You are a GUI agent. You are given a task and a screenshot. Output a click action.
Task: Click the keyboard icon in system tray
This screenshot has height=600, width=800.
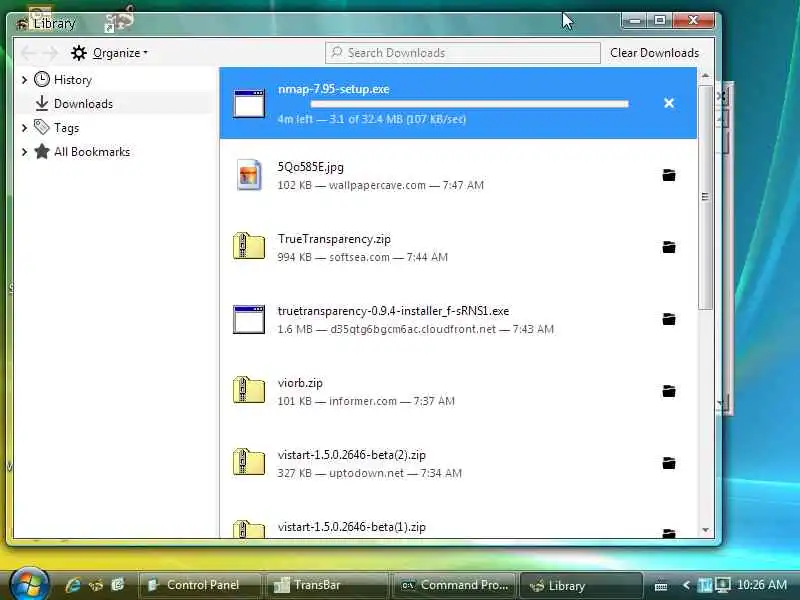pyautogui.click(x=661, y=586)
